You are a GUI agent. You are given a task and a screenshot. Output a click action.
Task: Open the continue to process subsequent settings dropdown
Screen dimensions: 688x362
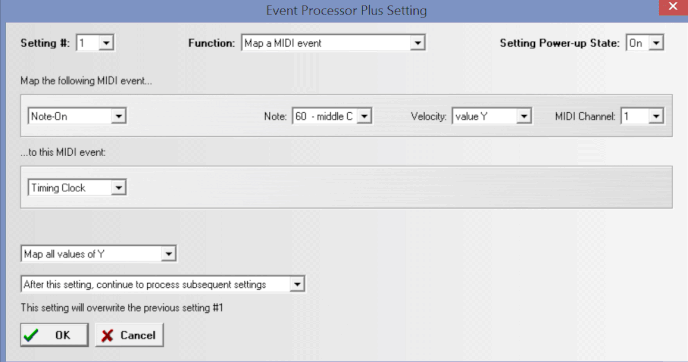click(x=163, y=284)
